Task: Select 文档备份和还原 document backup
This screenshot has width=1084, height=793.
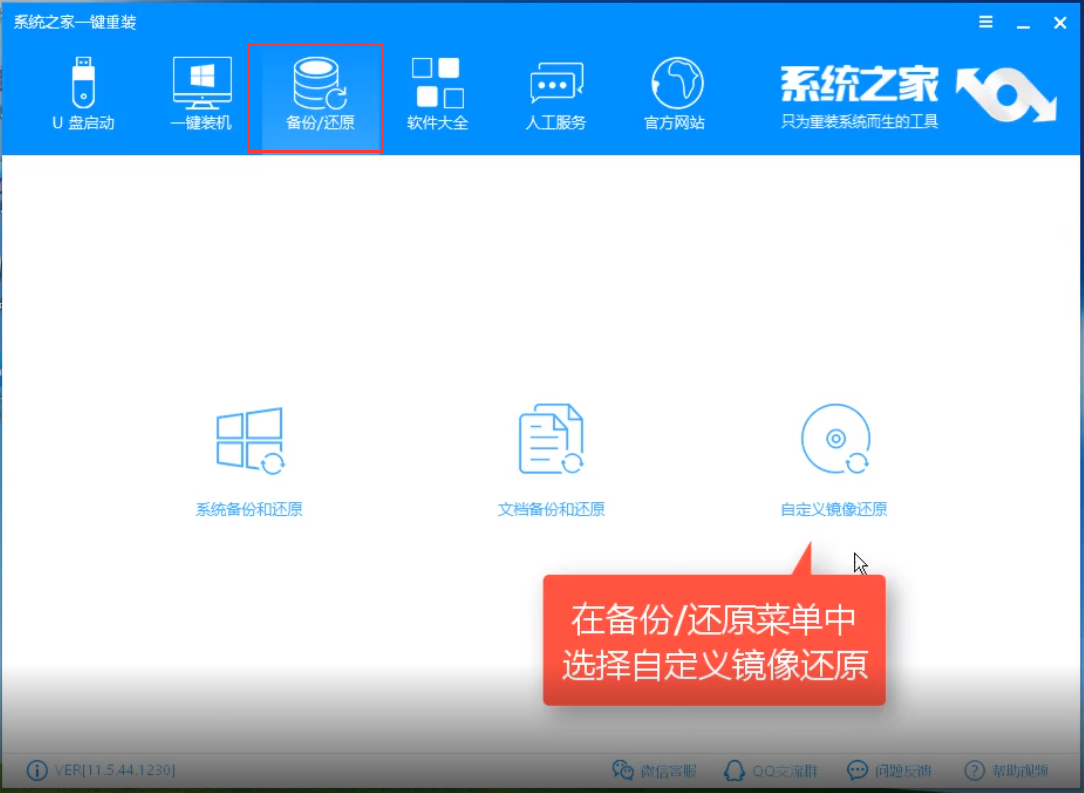Action: [552, 455]
